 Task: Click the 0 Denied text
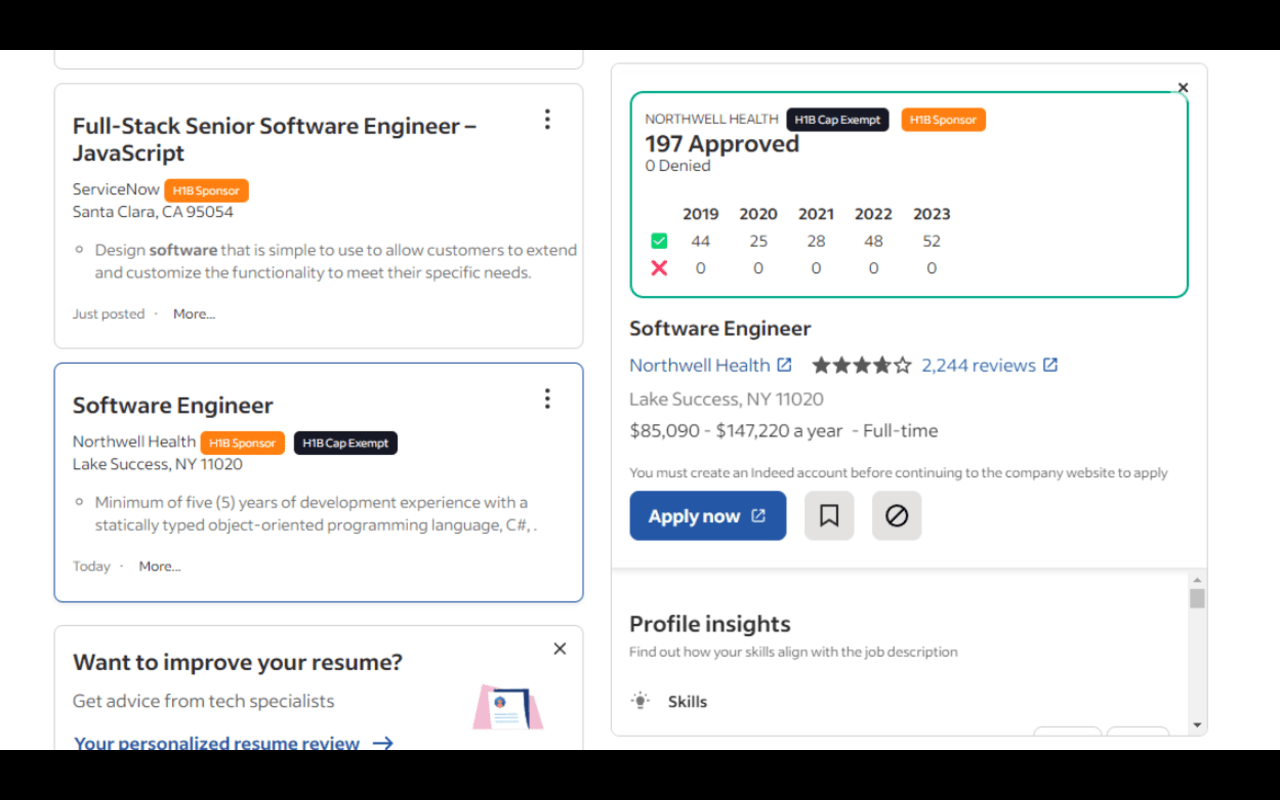[x=678, y=166]
